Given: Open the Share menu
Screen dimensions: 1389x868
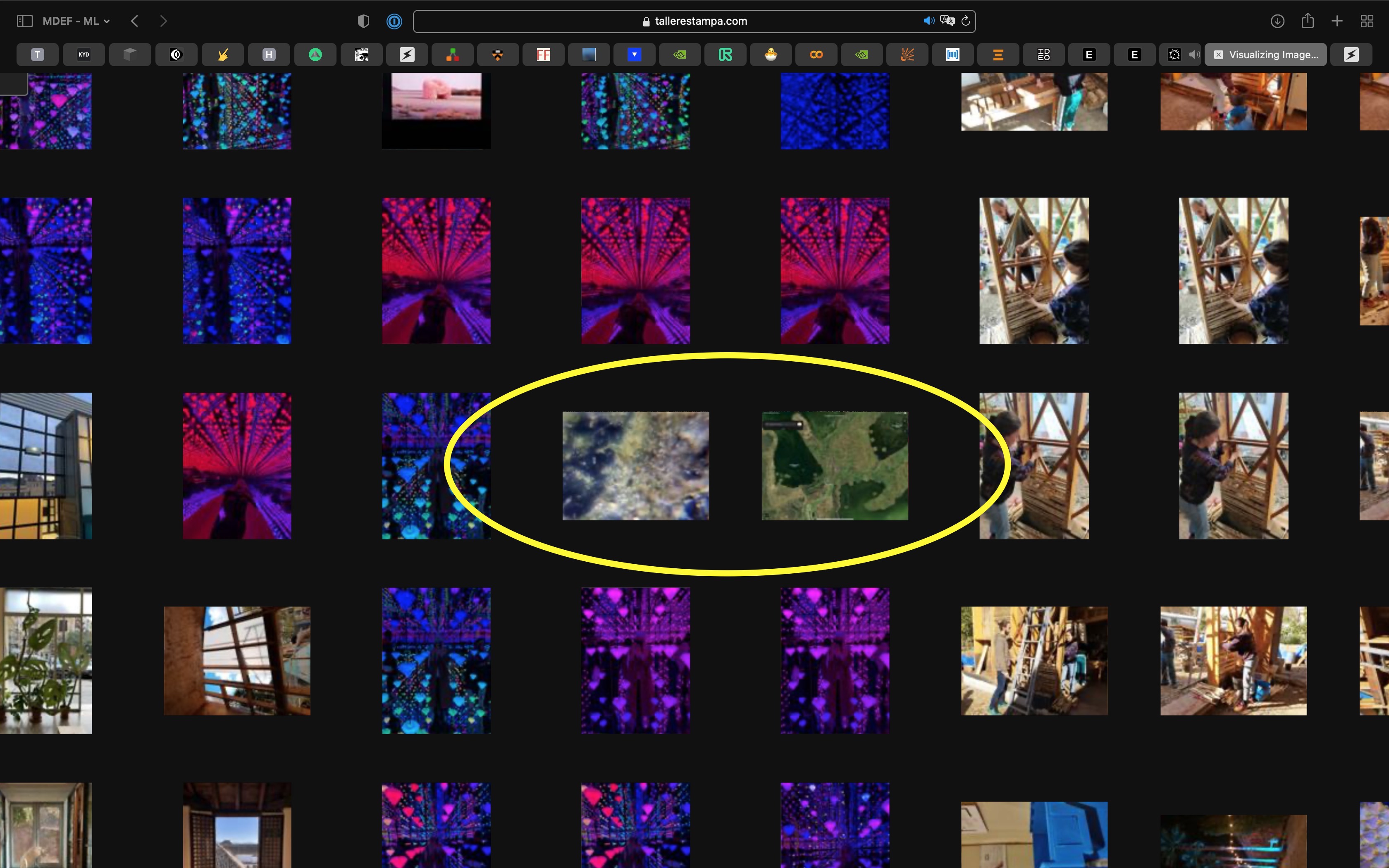Looking at the screenshot, I should [x=1308, y=21].
